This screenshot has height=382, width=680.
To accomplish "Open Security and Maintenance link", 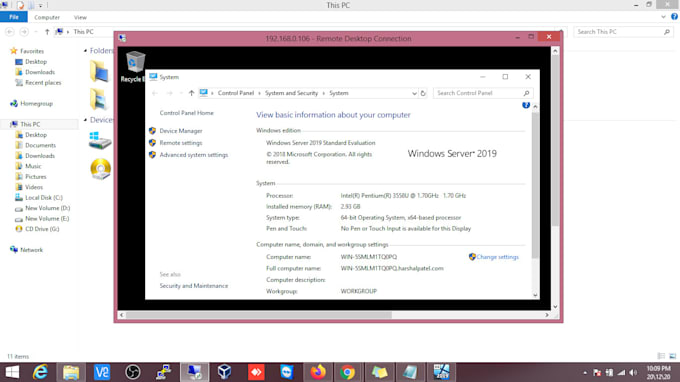I will coord(193,286).
